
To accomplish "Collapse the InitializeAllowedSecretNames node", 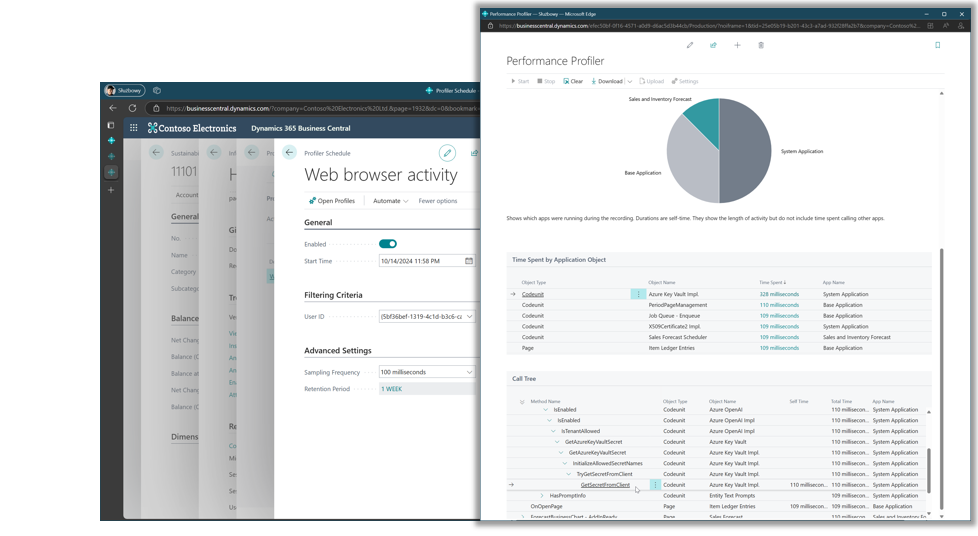I will pyautogui.click(x=565, y=464).
